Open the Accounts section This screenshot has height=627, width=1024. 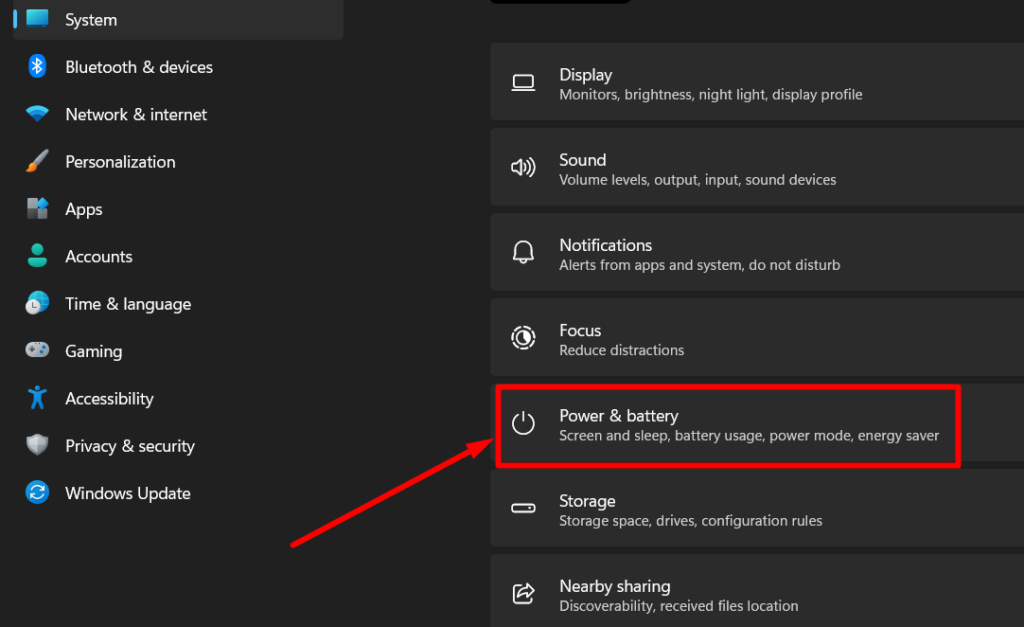click(99, 257)
